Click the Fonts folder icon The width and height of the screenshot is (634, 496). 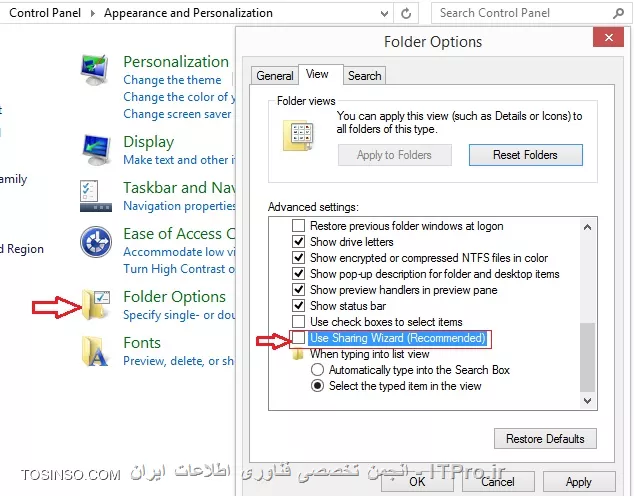click(95, 351)
